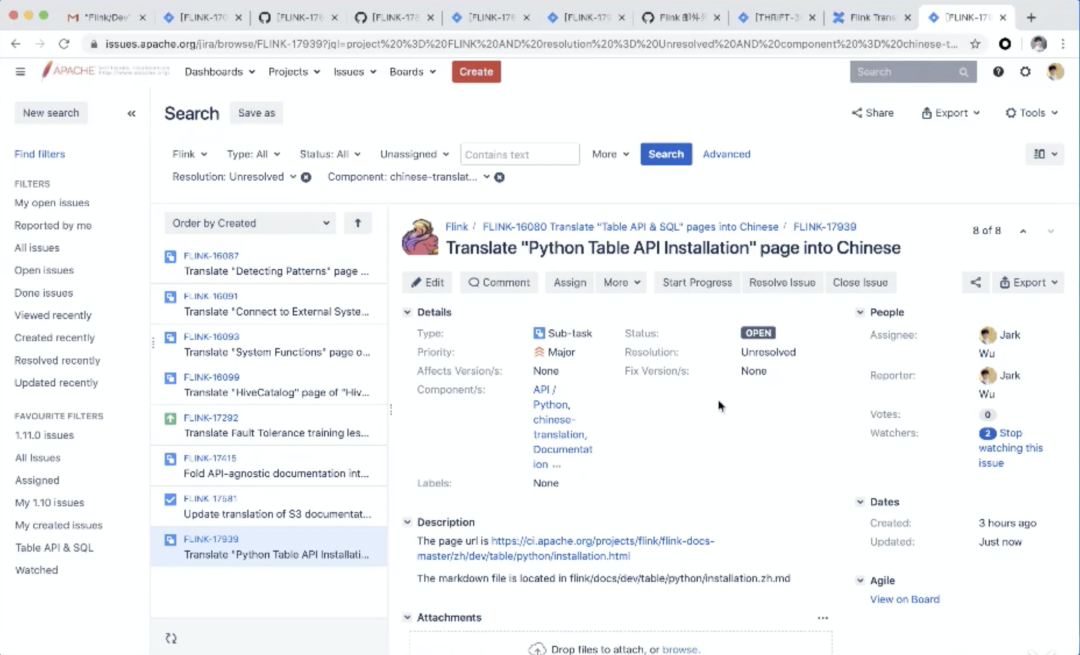The image size is (1080, 655).
Task: Open the help question-mark icon
Action: pos(998,72)
